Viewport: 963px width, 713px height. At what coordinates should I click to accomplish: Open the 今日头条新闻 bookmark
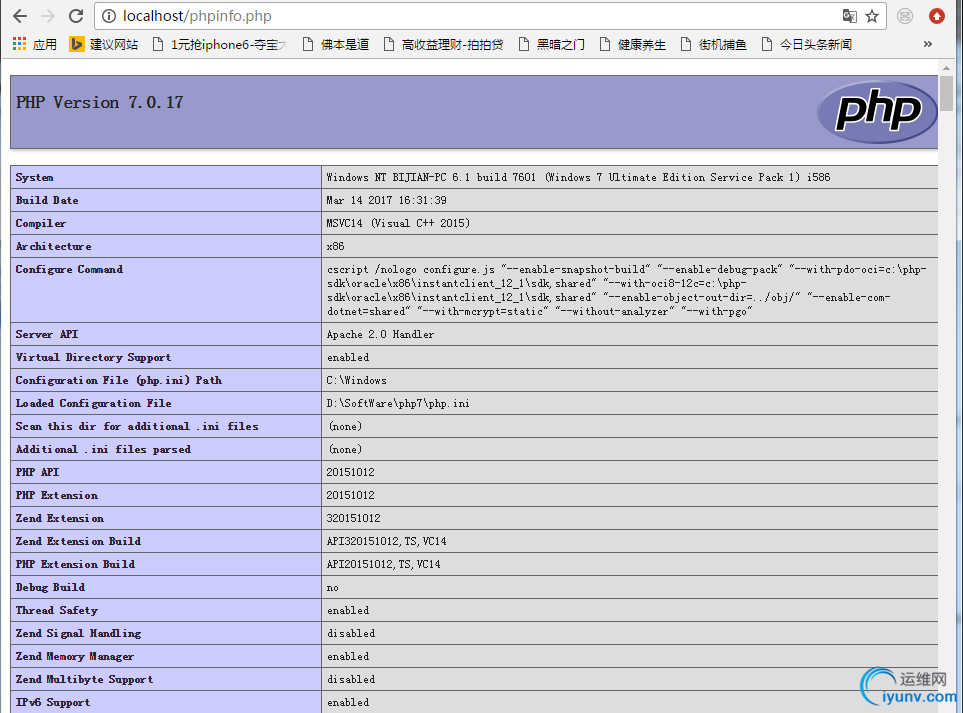coord(806,44)
